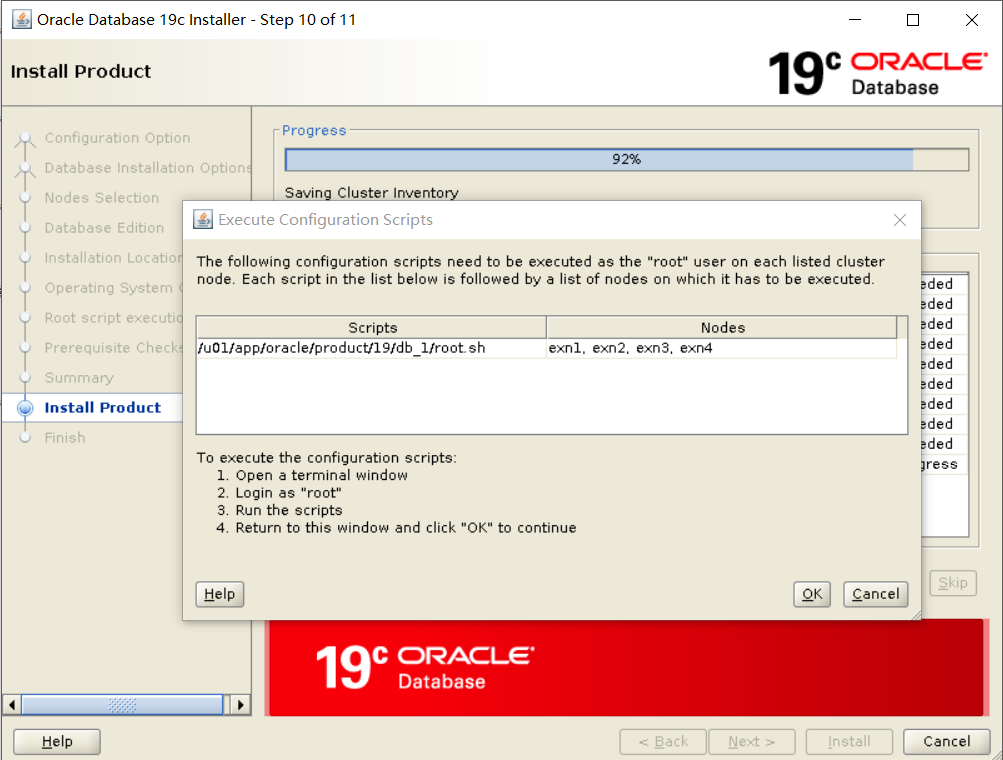Maximize the Oracle installer window
Image resolution: width=1003 pixels, height=760 pixels.
pyautogui.click(x=913, y=20)
